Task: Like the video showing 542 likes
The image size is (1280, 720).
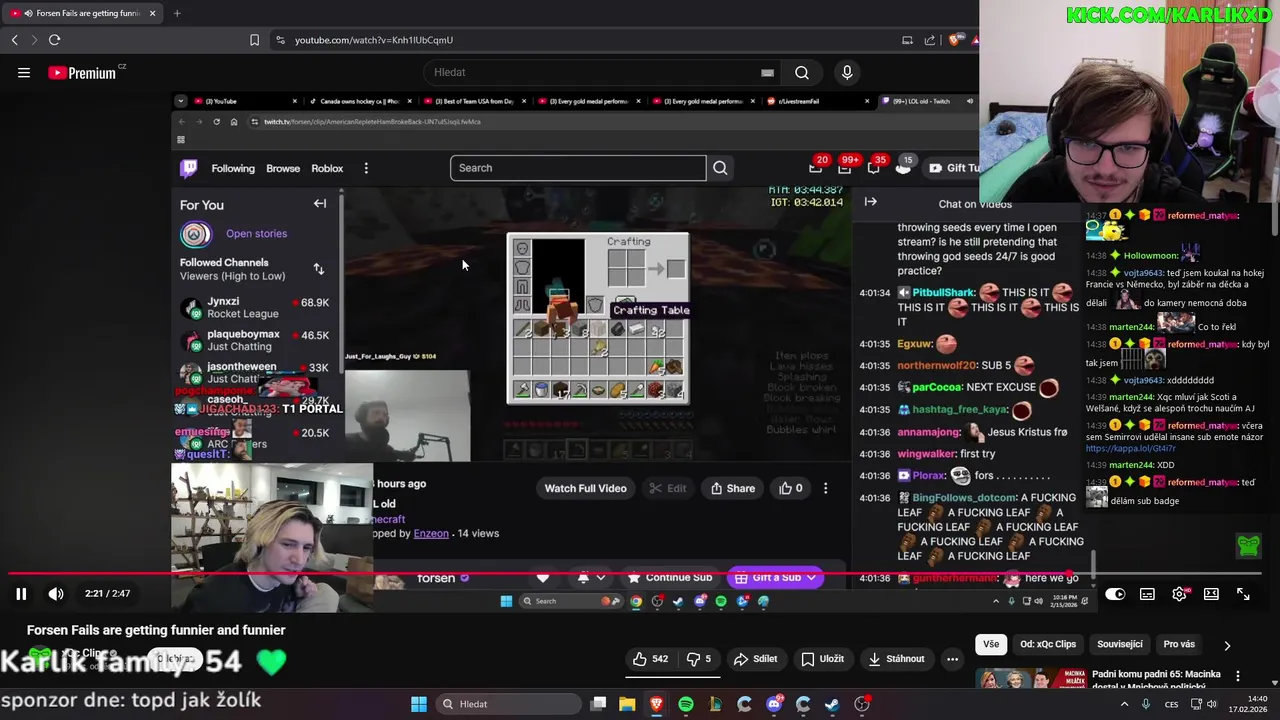Action: point(650,659)
